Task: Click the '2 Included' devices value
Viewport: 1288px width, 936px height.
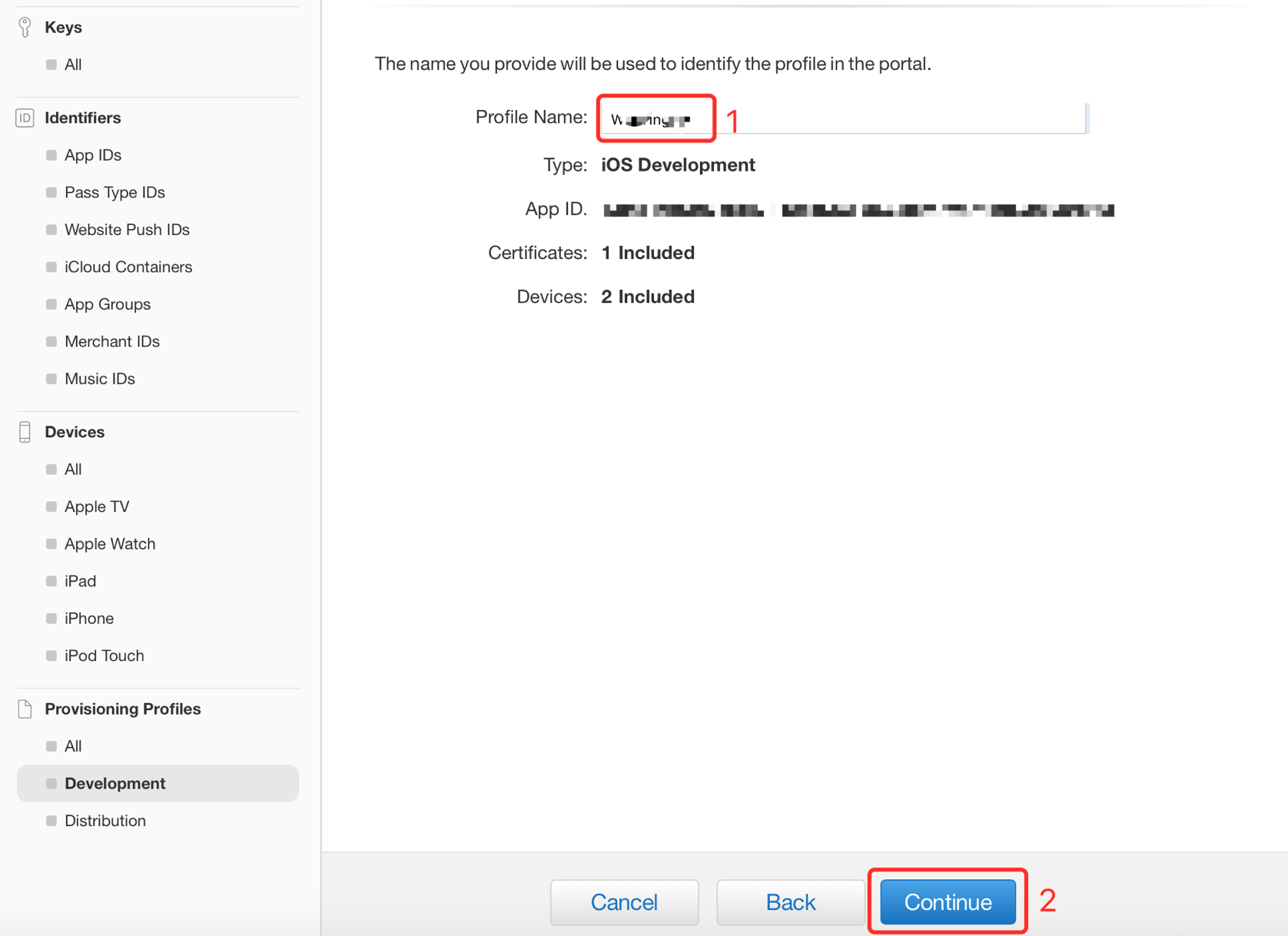Action: click(648, 297)
